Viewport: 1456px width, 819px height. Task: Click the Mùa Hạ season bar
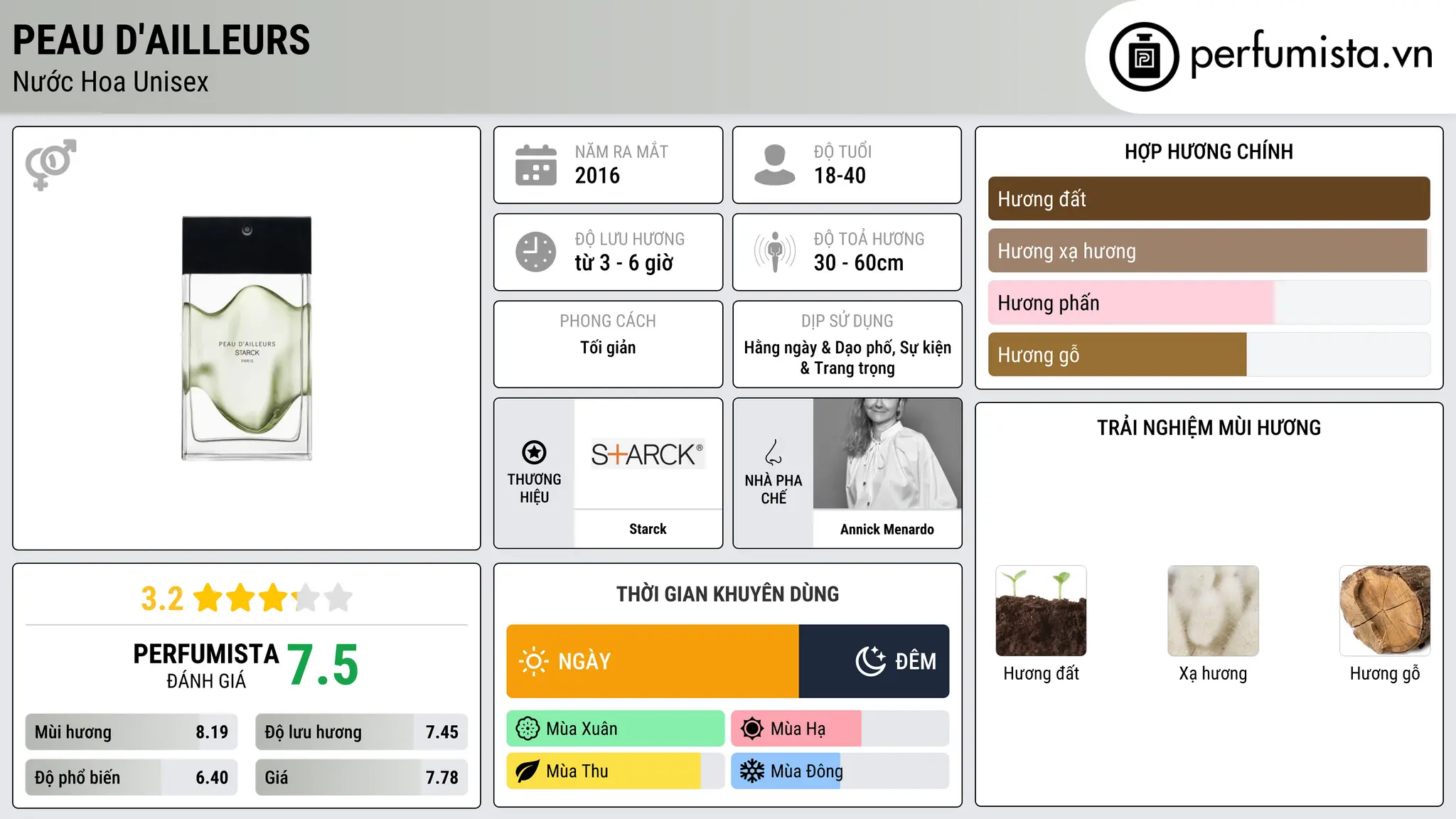840,729
